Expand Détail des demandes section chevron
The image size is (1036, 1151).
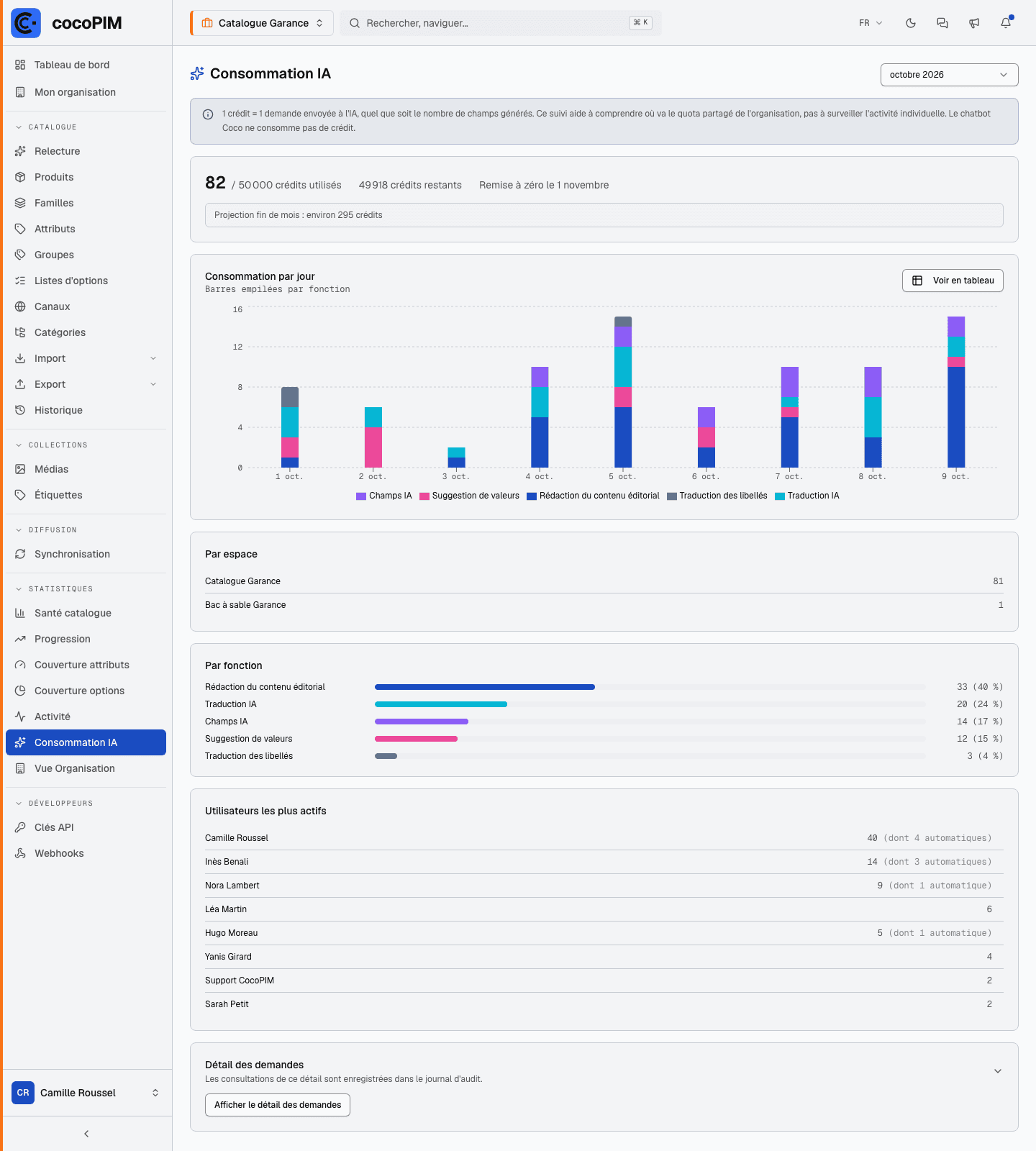pyautogui.click(x=998, y=1071)
